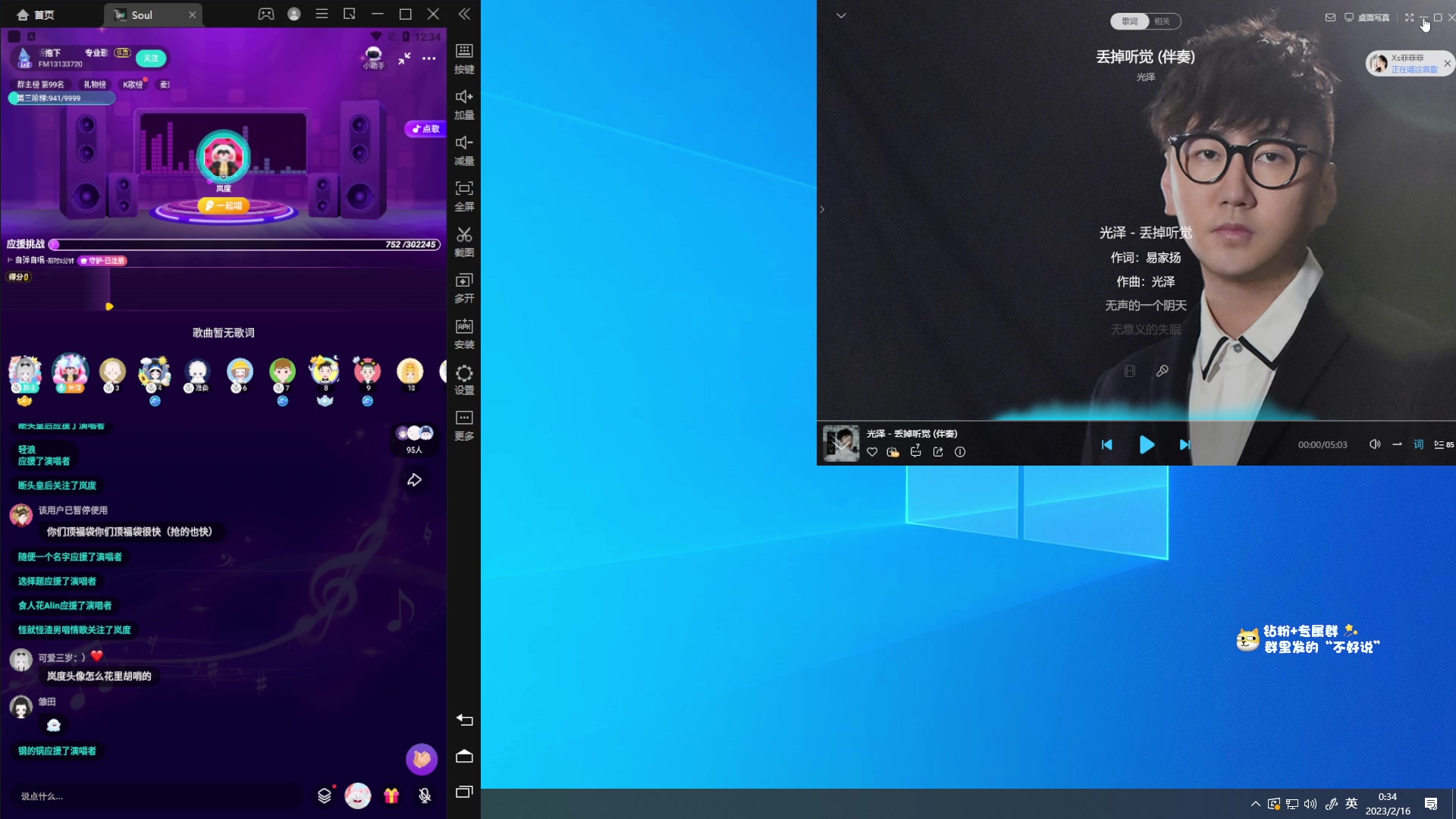Image resolution: width=1456 pixels, height=819 pixels.
Task: Select the Soul tab in emulator
Action: coord(143,14)
